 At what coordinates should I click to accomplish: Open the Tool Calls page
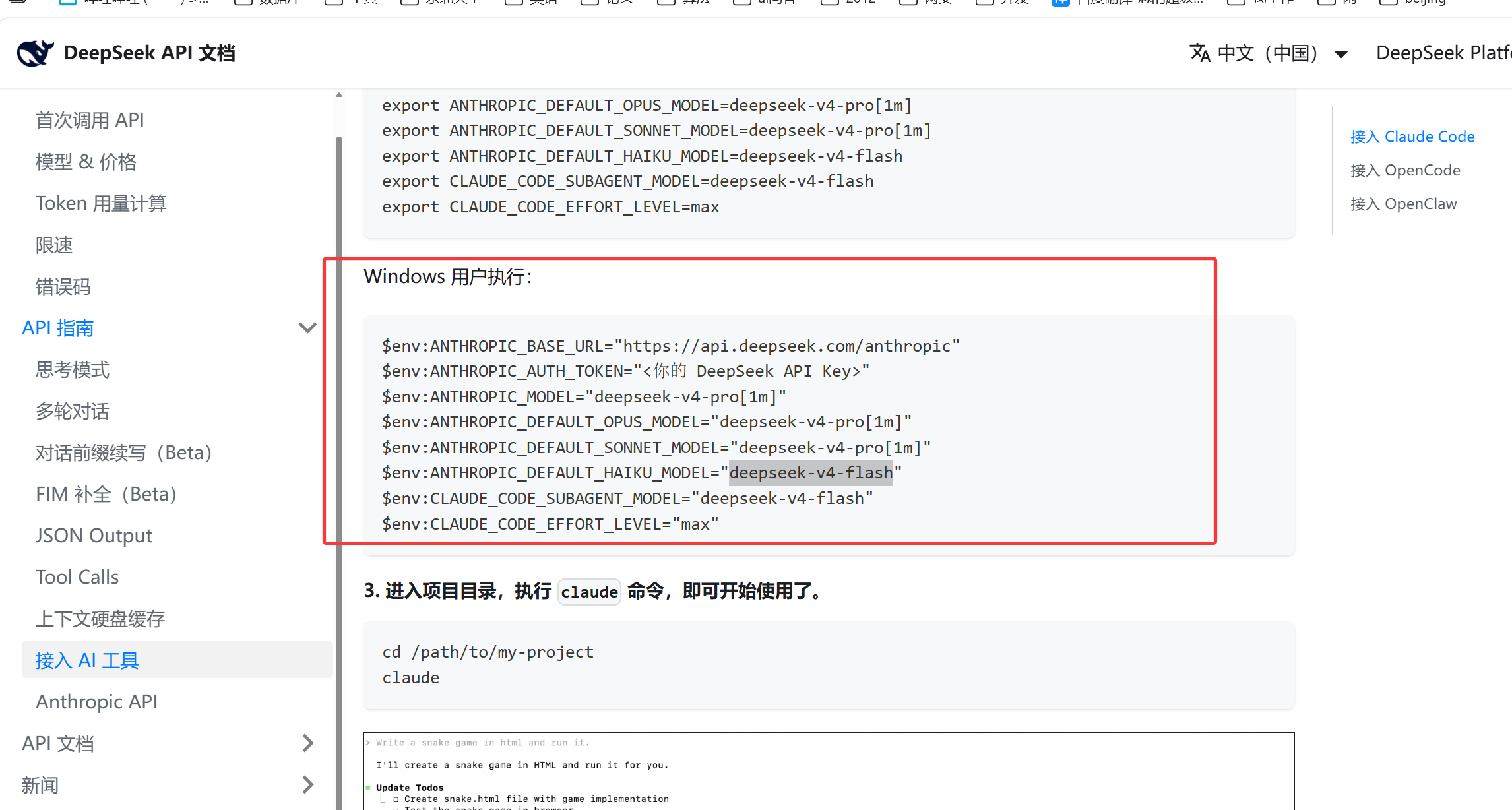tap(77, 577)
